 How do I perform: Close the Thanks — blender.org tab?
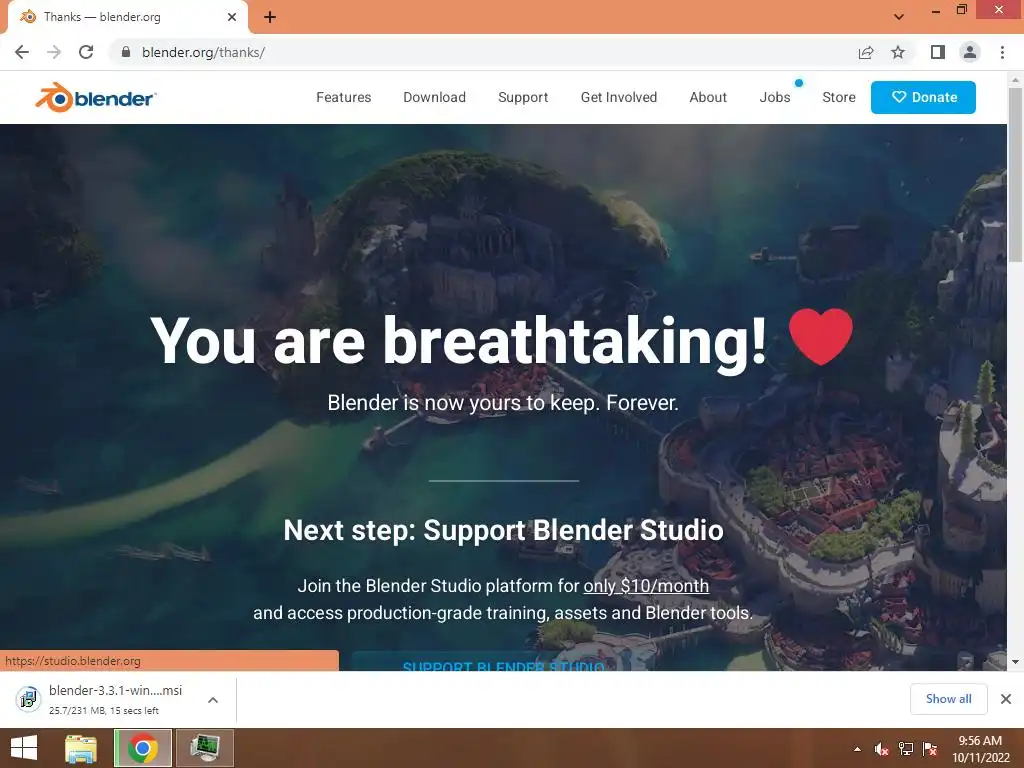[232, 17]
